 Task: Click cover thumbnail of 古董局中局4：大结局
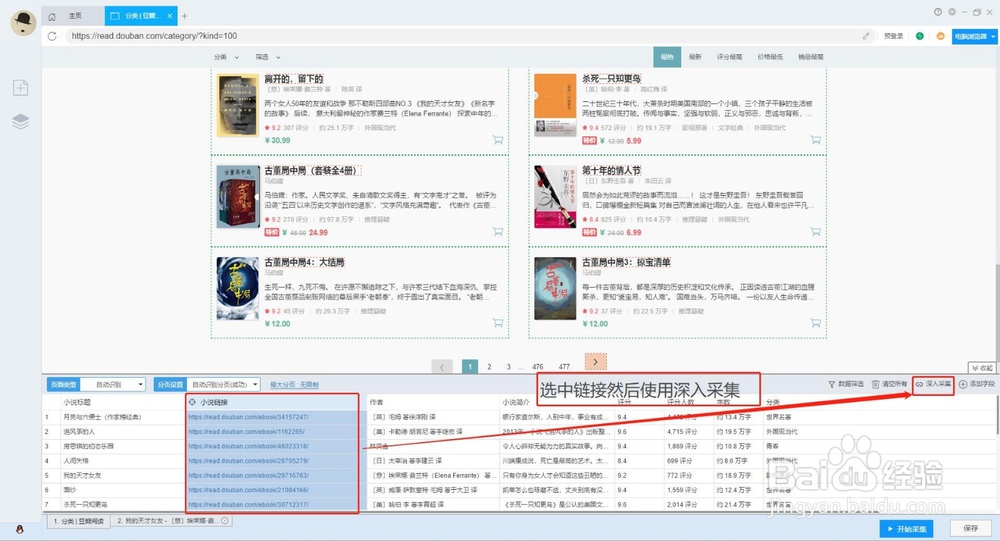click(237, 288)
